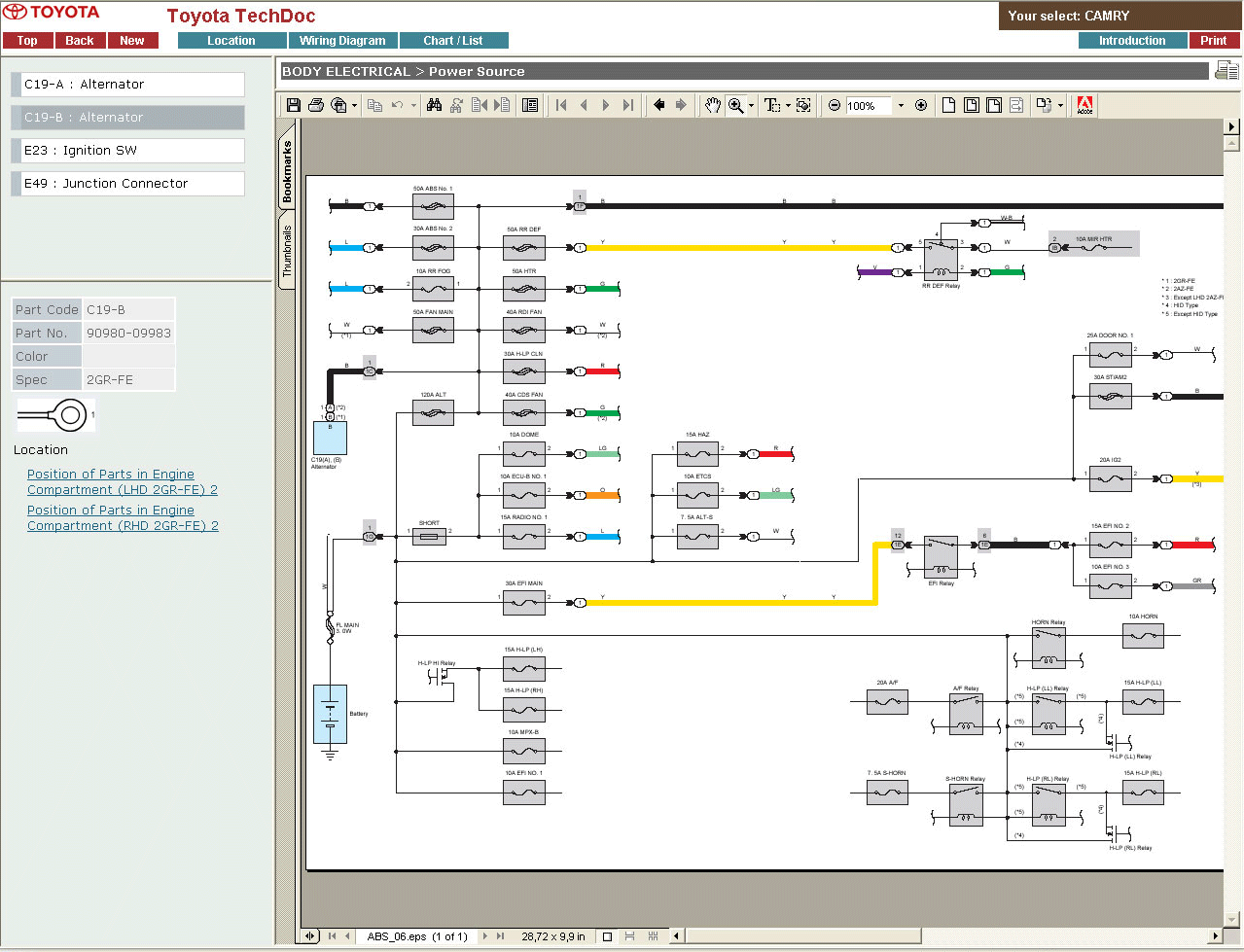Click the Part No. value 90980-09983

click(128, 333)
